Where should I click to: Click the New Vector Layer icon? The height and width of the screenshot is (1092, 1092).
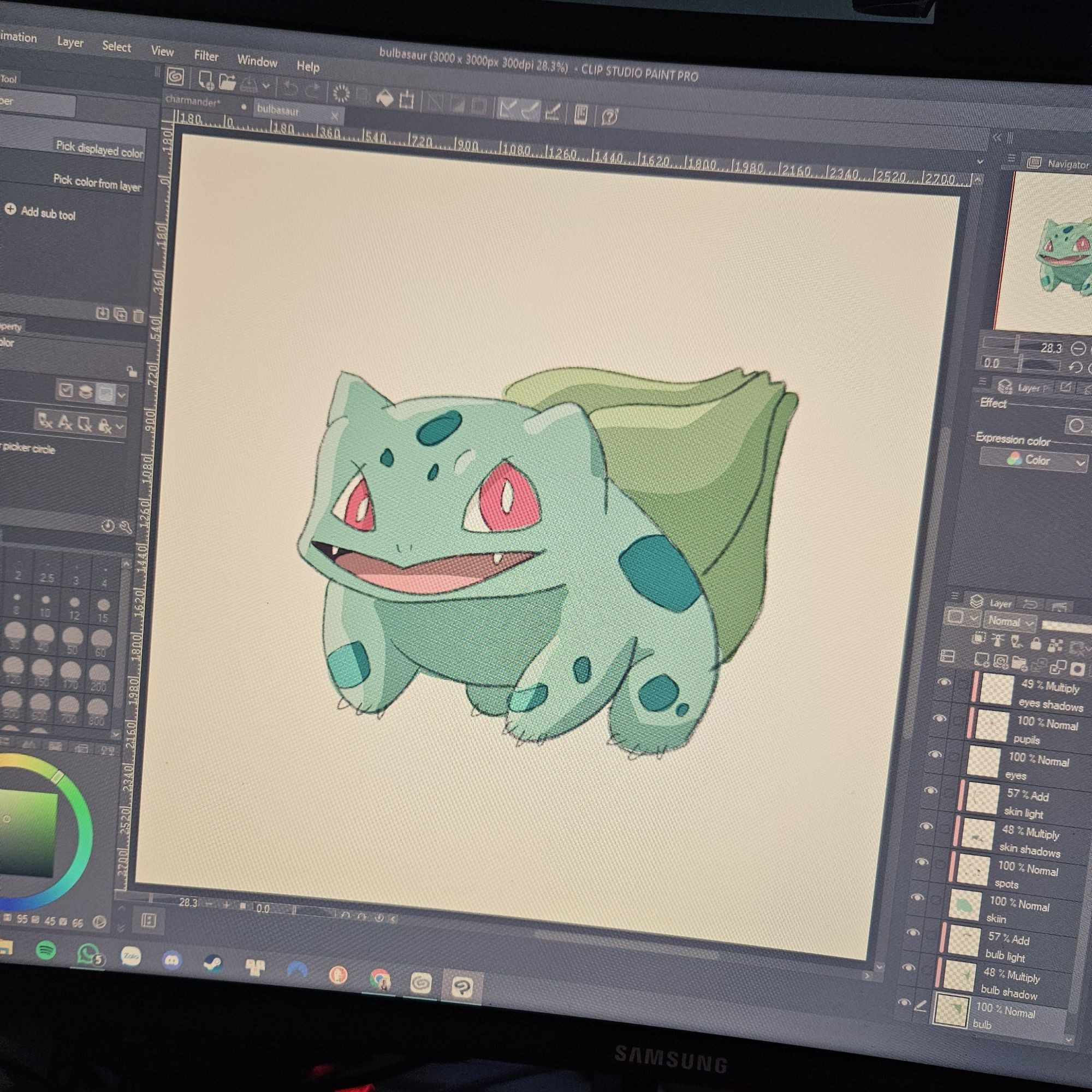1000,661
